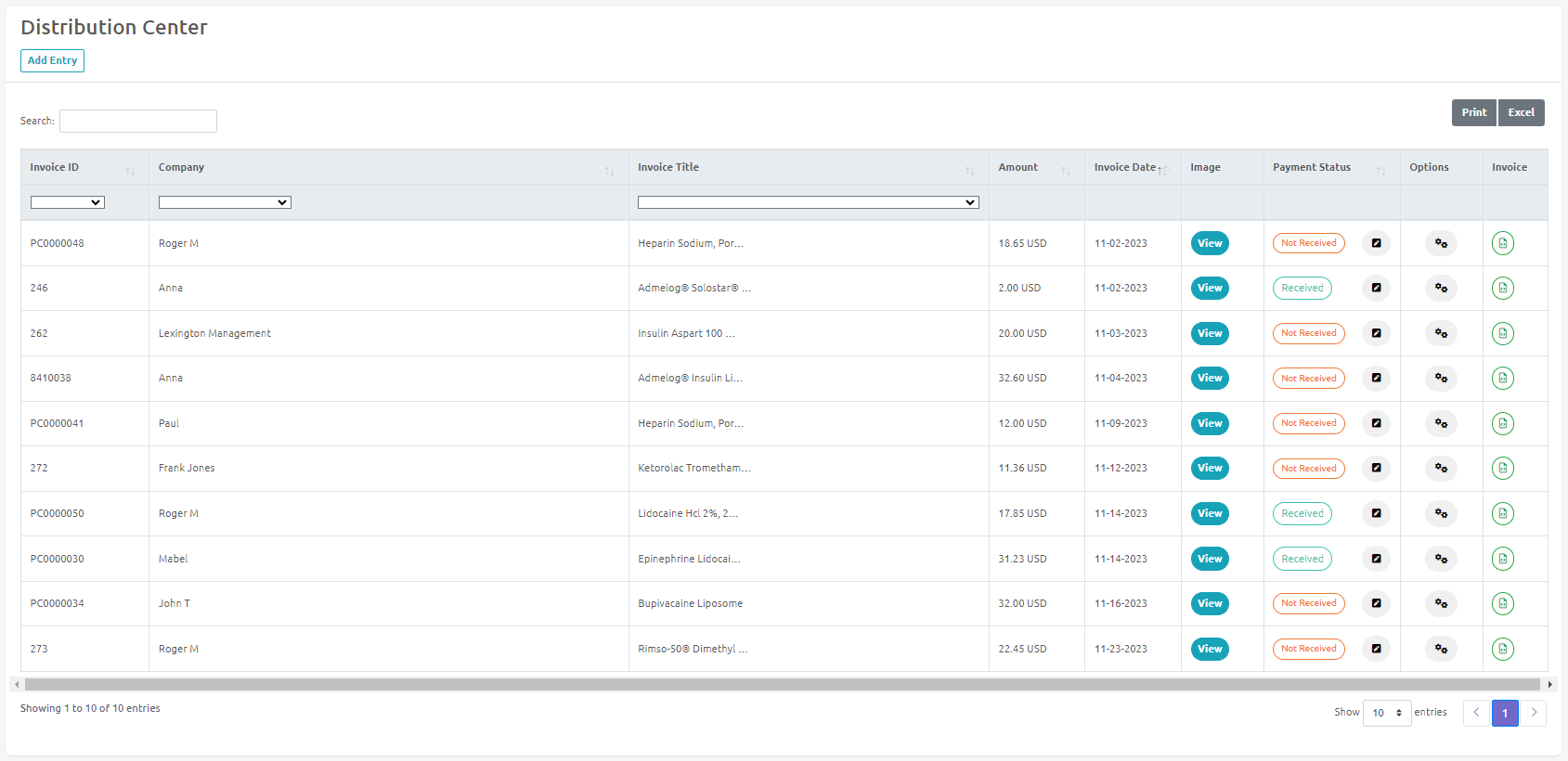This screenshot has width=1568, height=761.
Task: Click scrollbar right arrow
Action: 1549,684
